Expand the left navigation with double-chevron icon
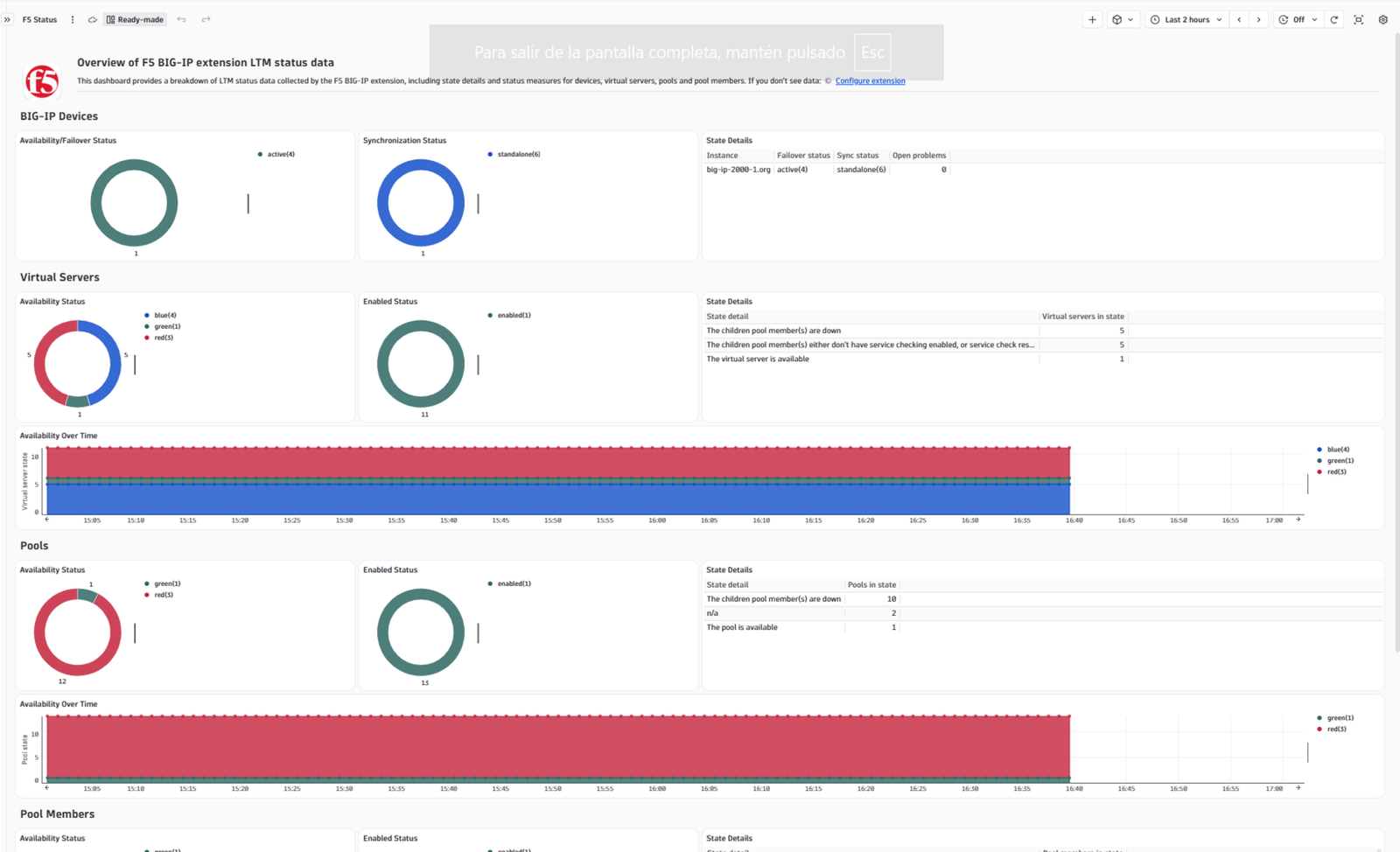 [8, 19]
